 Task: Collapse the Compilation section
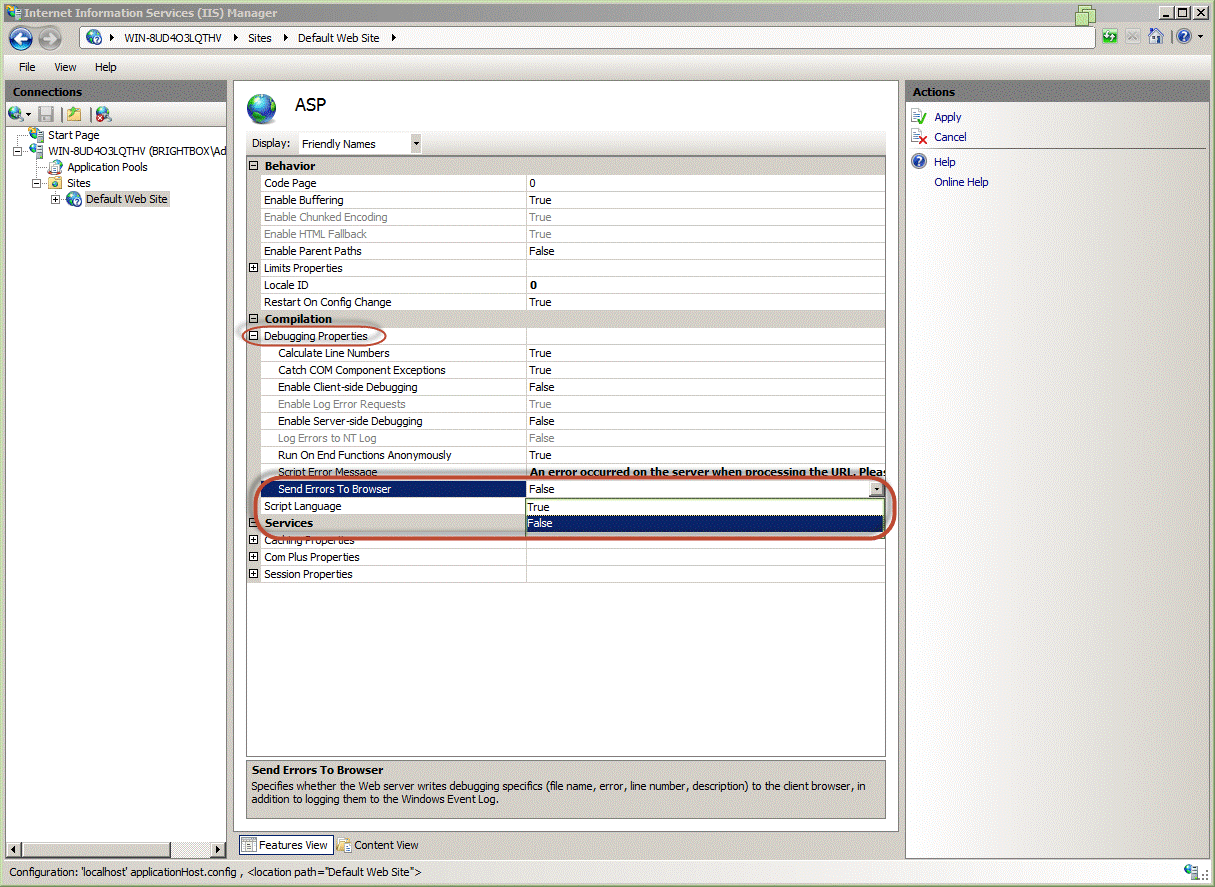pyautogui.click(x=254, y=319)
